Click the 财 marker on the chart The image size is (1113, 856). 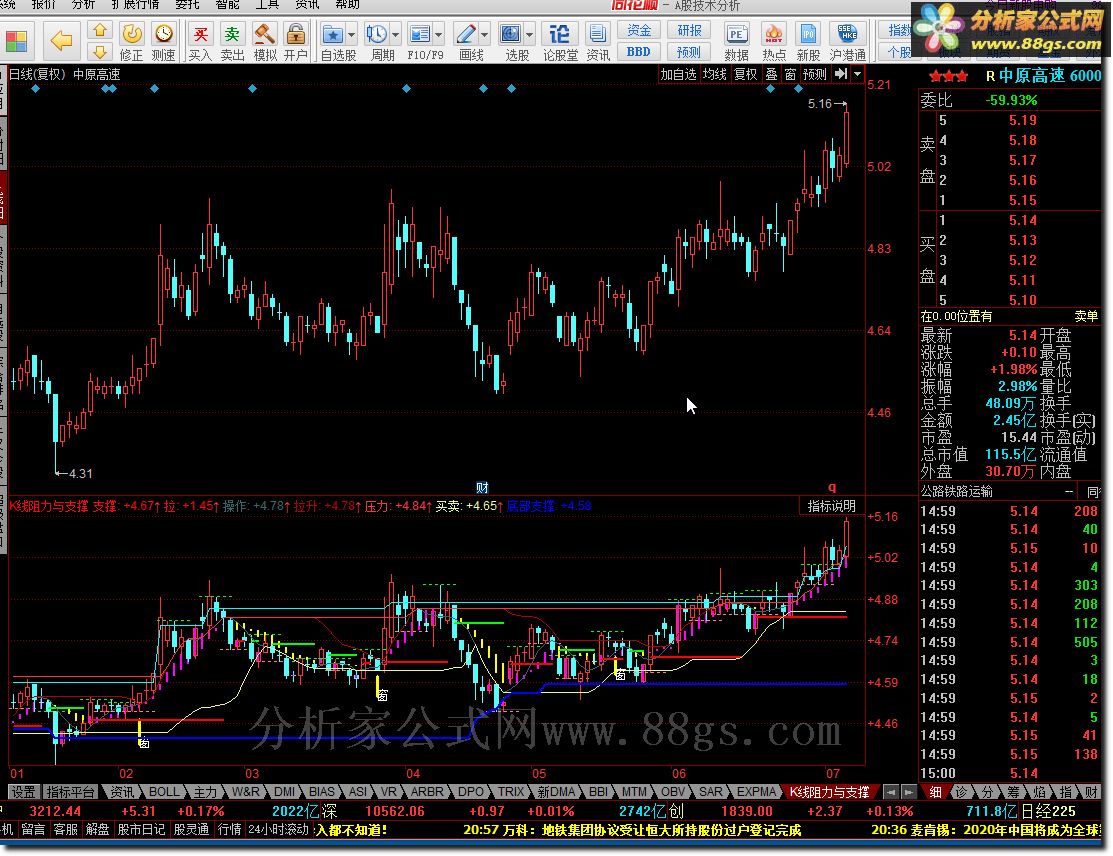pyautogui.click(x=482, y=488)
